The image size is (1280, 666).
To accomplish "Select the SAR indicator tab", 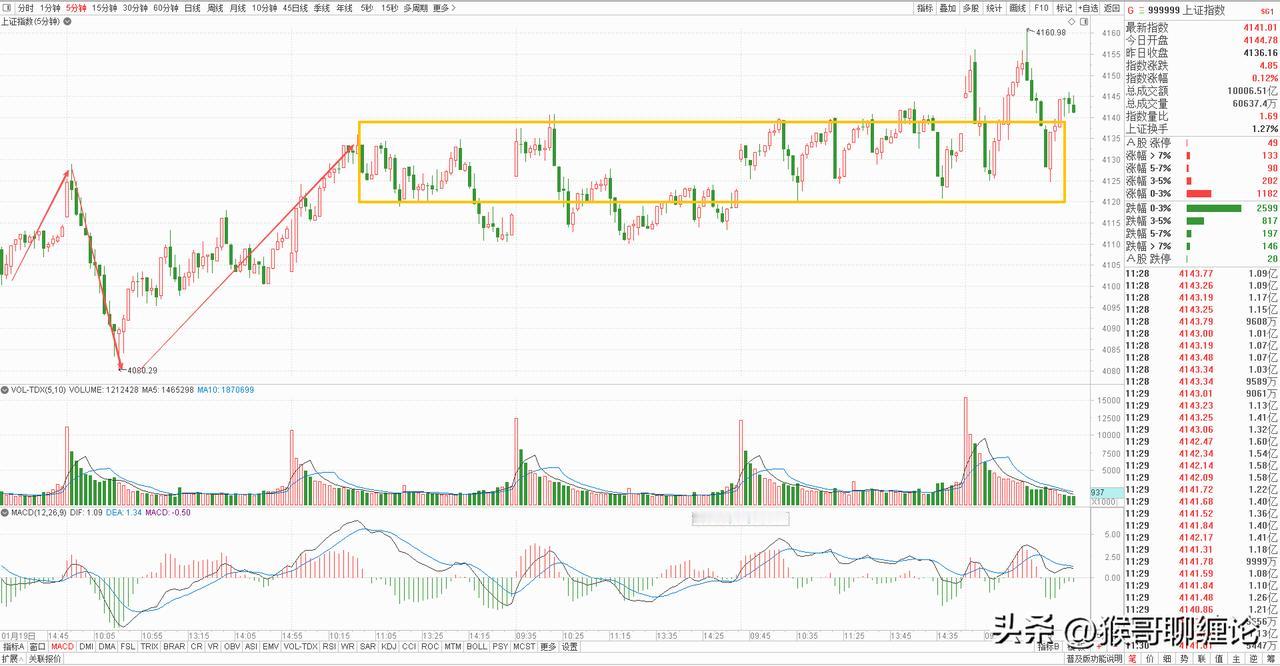I will pos(367,646).
